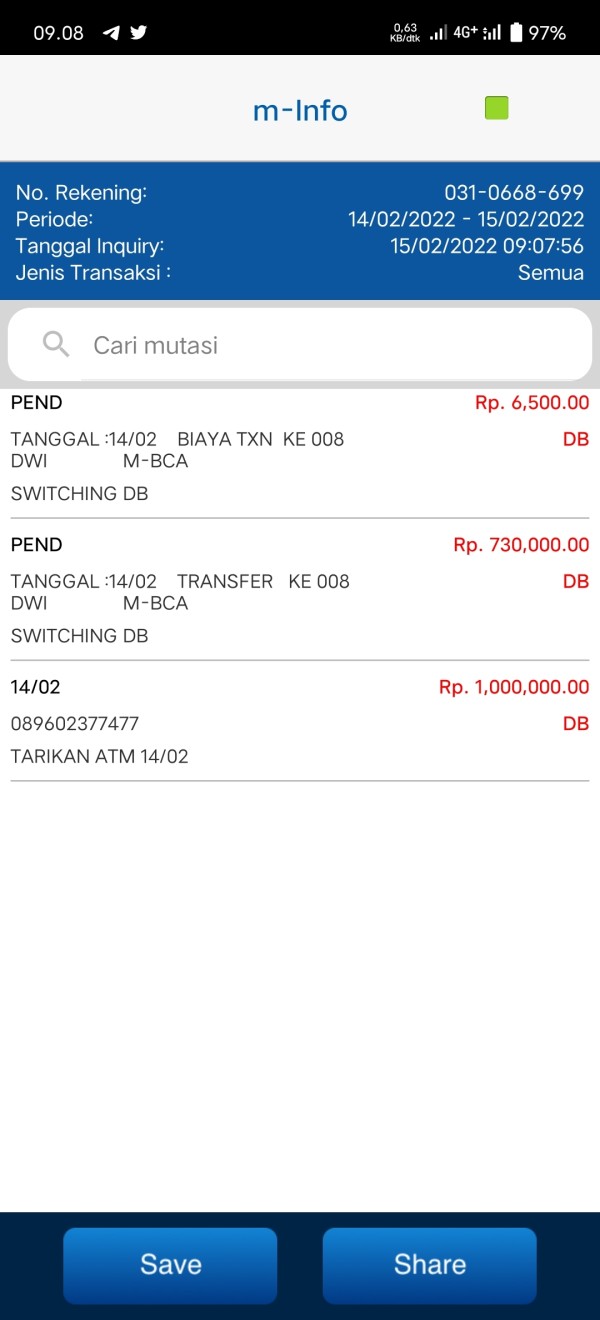The image size is (600, 1320).
Task: Tap the green square status indicator
Action: tap(496, 108)
